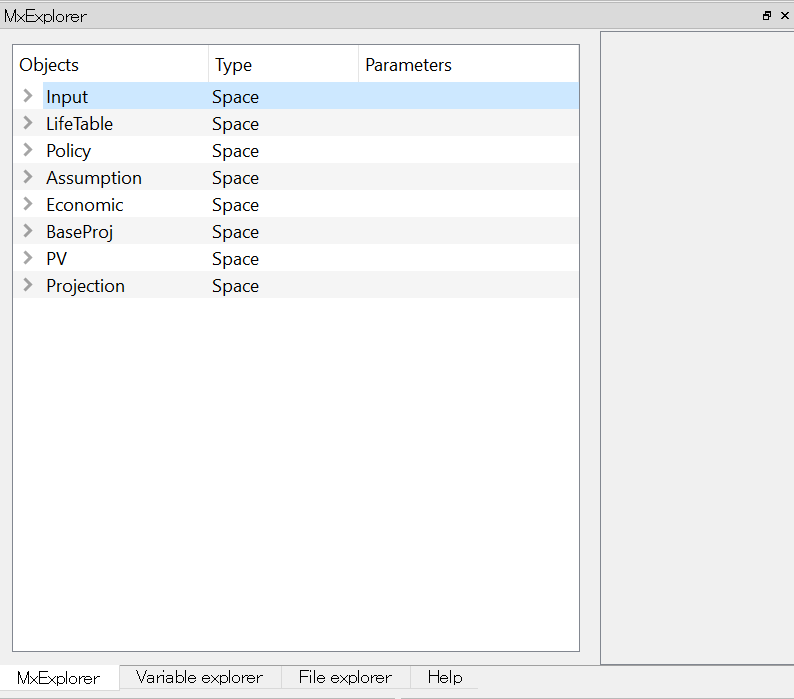Click the Space type of PV
The height and width of the screenshot is (699, 794).
pos(235,259)
